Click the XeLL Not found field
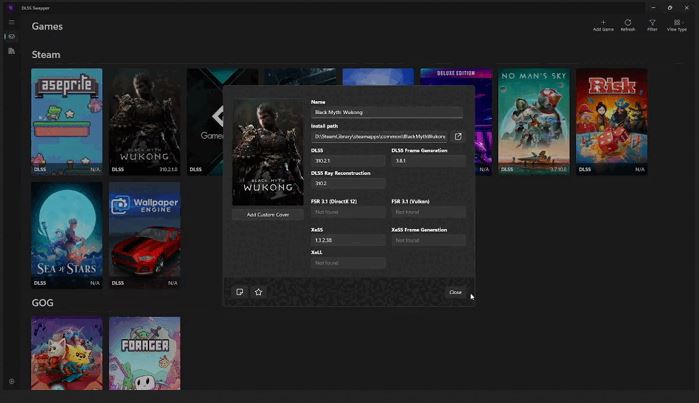Screen dimensions: 699x403 click(348, 263)
